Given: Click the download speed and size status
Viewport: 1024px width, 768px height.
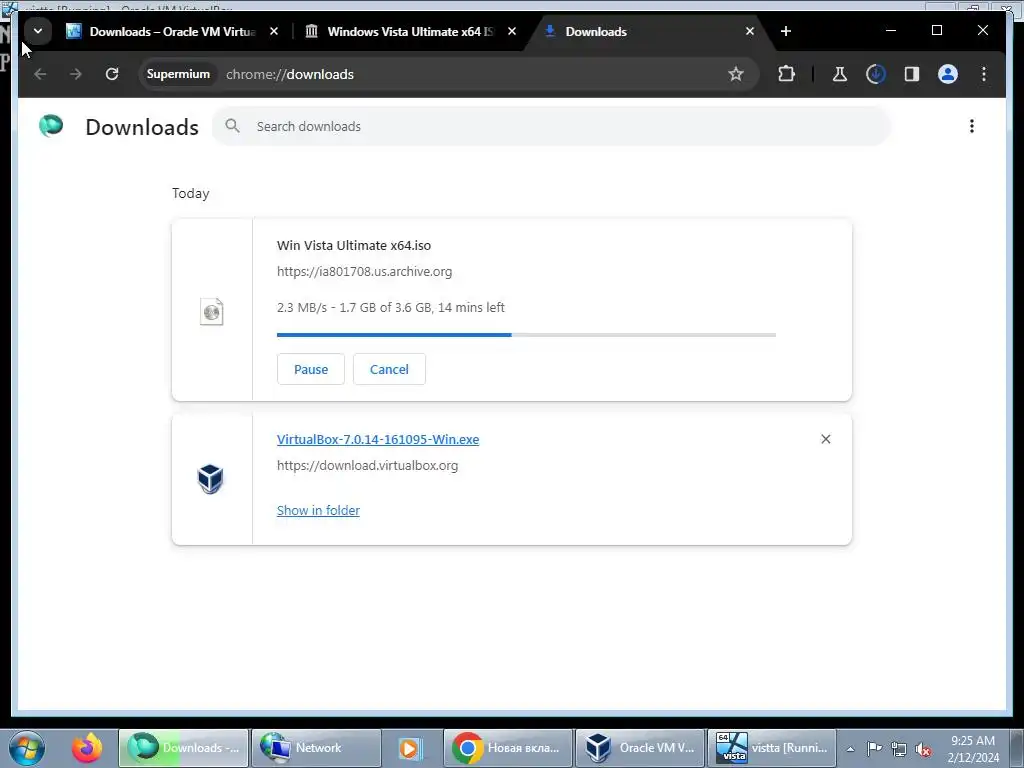Looking at the screenshot, I should tap(391, 308).
